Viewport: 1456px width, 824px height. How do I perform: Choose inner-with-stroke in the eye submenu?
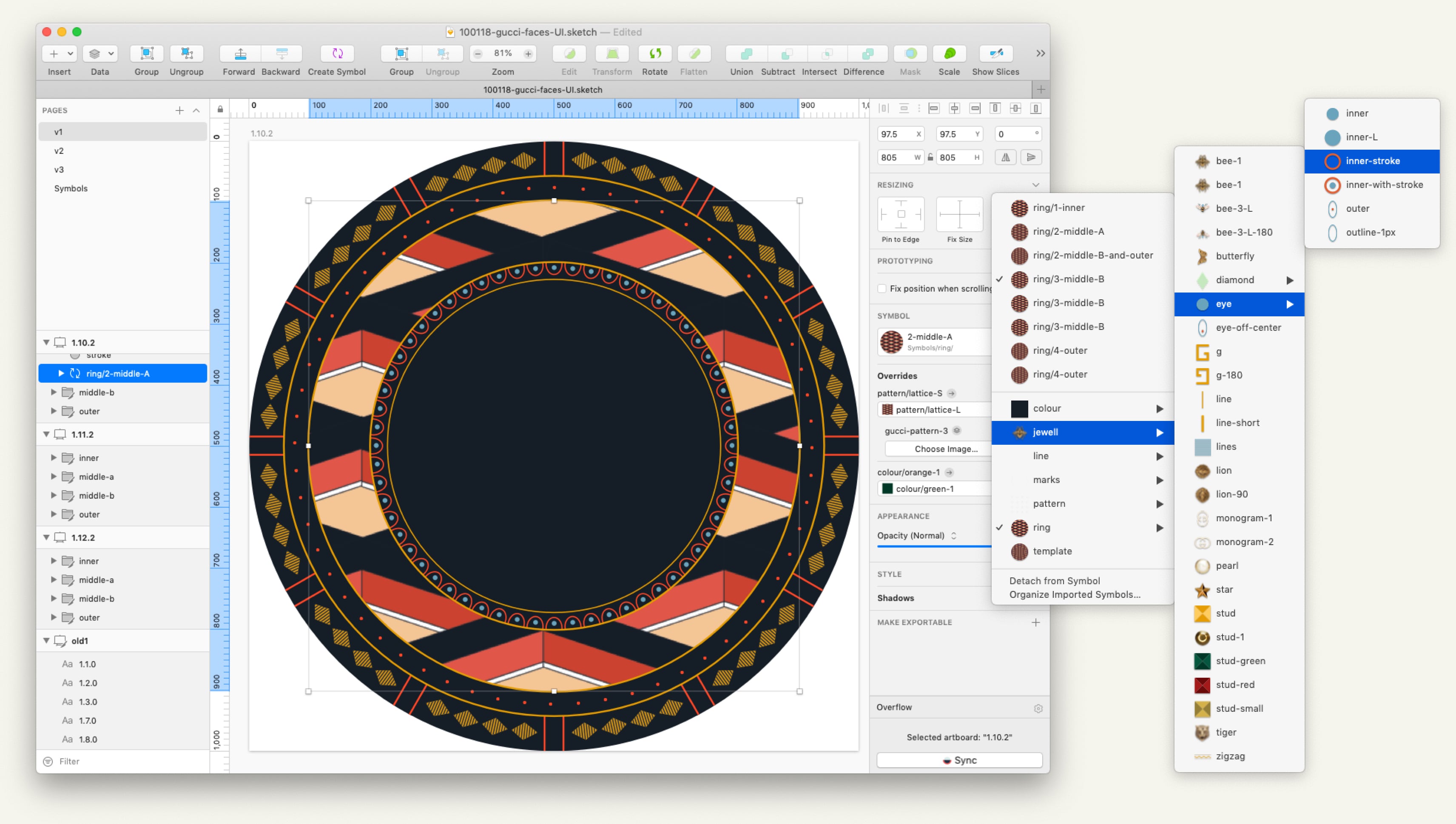tap(1372, 185)
